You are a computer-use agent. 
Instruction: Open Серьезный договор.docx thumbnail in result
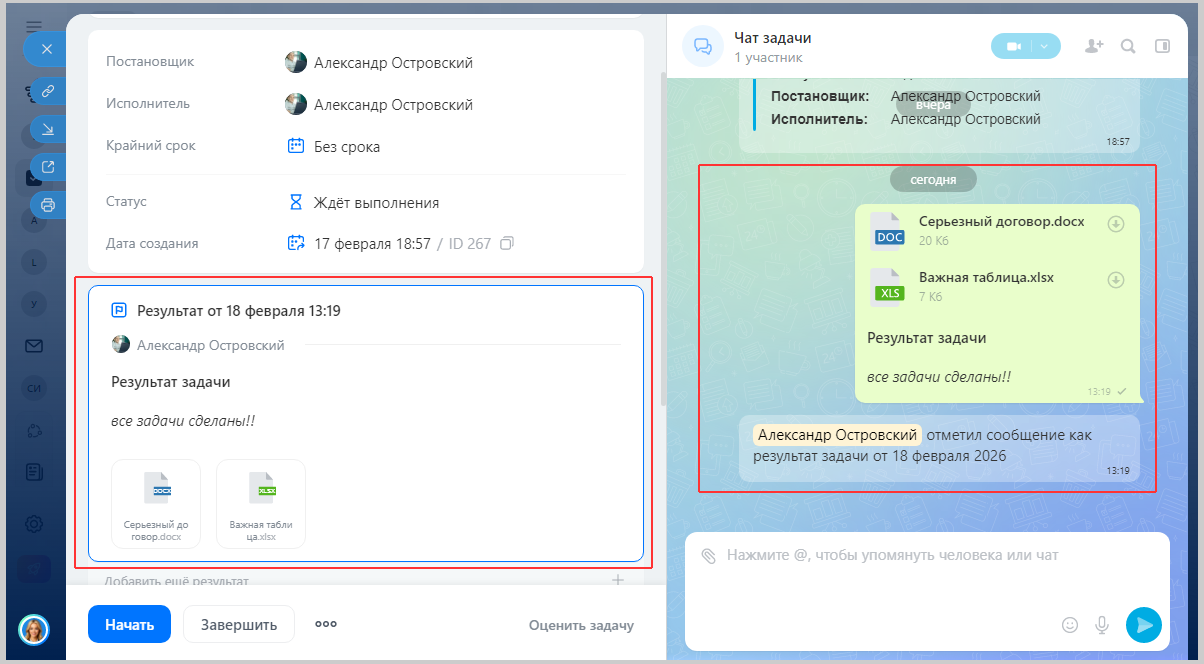(x=156, y=504)
